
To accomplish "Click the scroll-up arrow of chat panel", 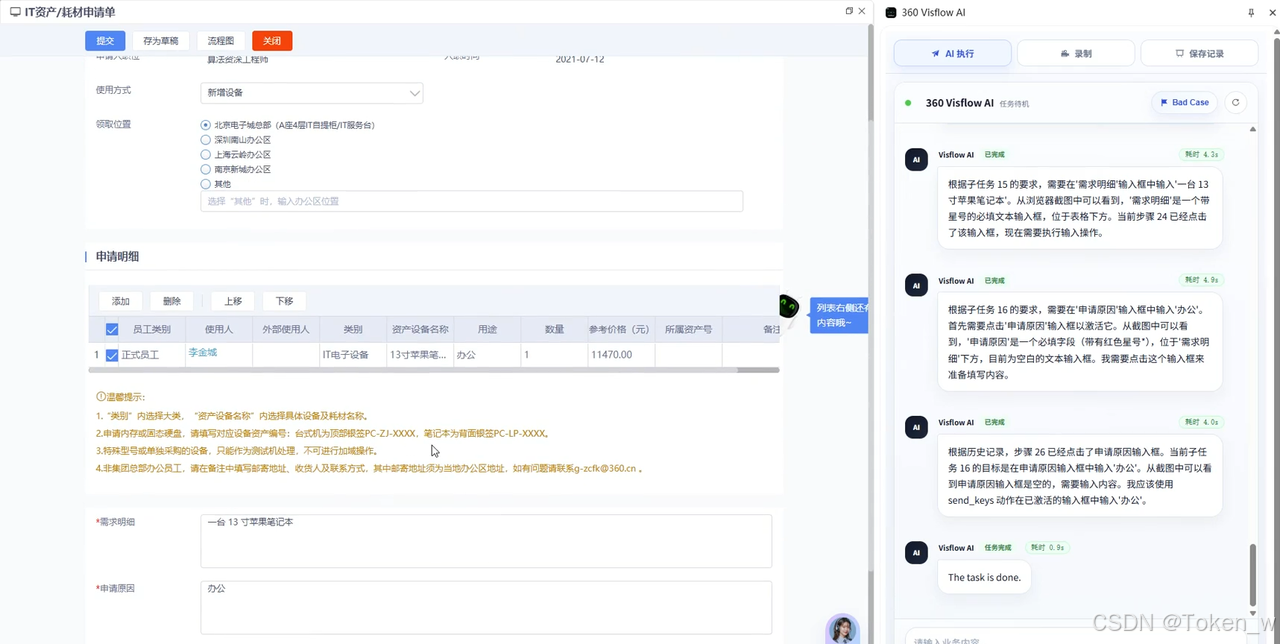I will (1253, 130).
